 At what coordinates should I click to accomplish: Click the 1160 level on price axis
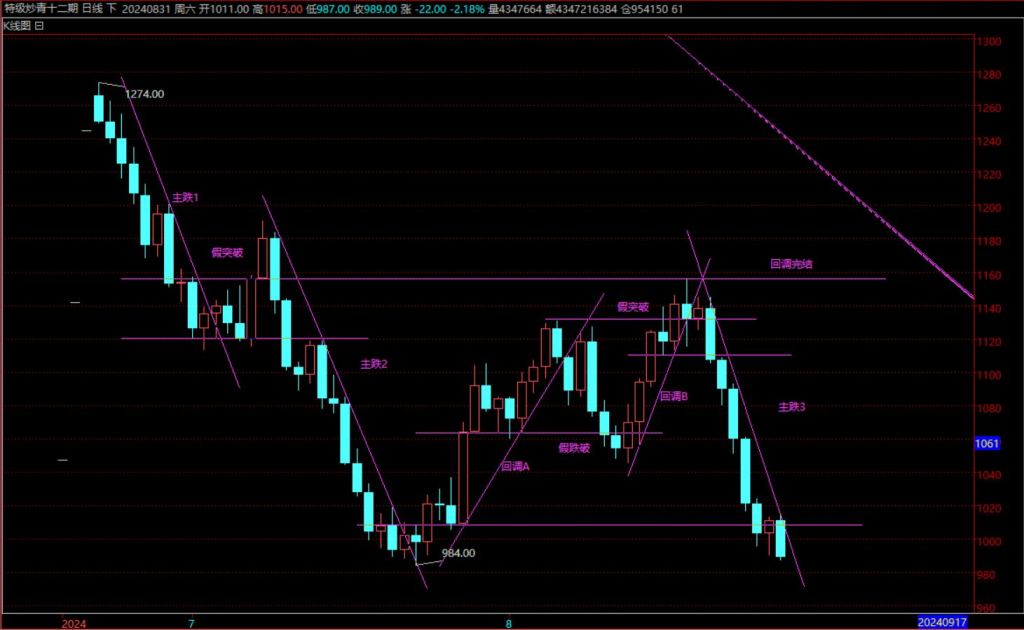(x=989, y=275)
